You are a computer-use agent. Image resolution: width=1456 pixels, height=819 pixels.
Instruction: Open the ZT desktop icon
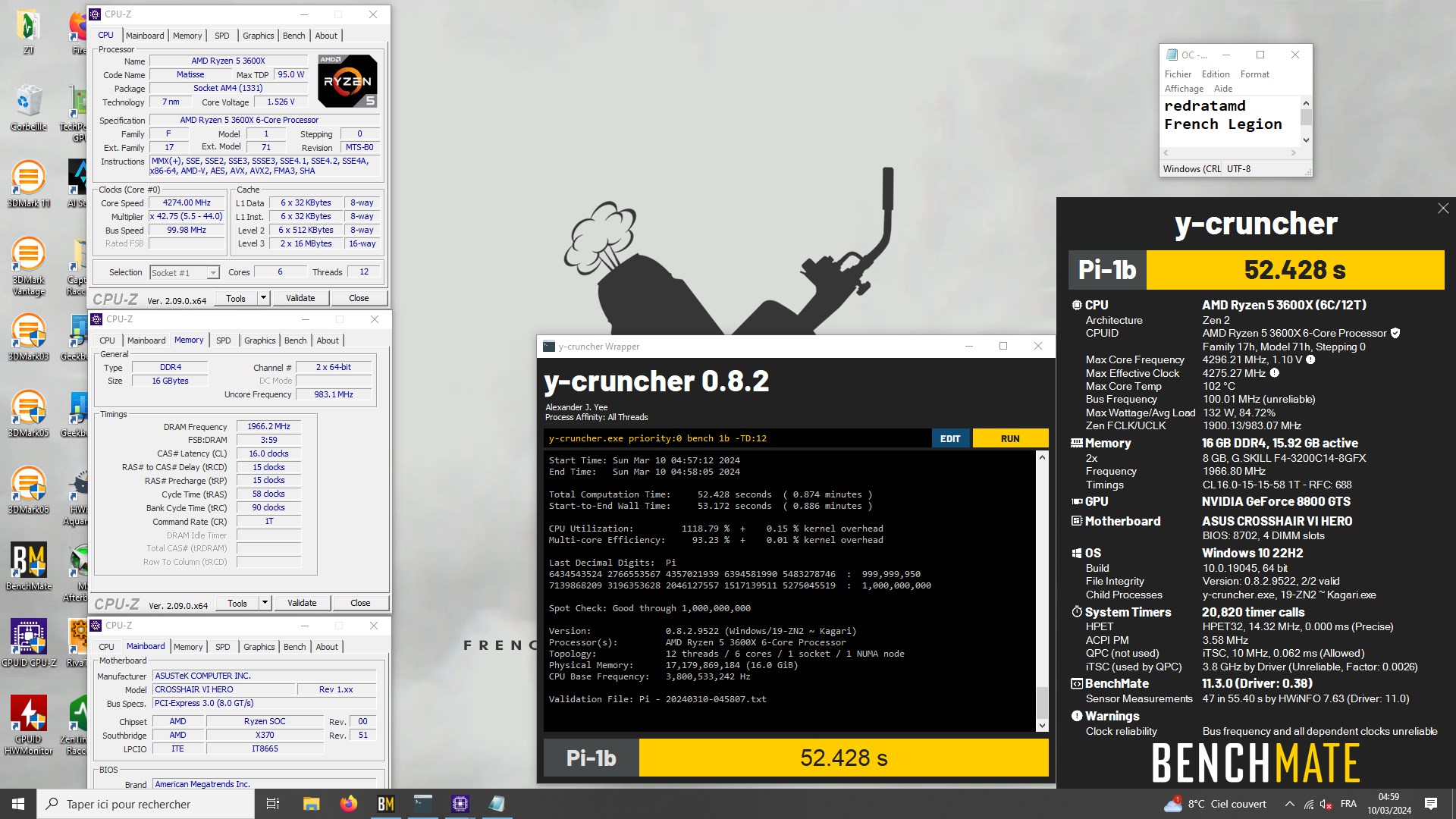[28, 32]
